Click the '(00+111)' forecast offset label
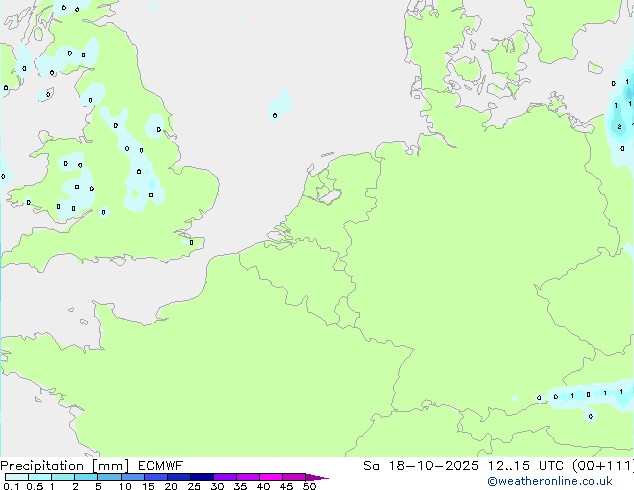The height and width of the screenshot is (490, 634). [x=600, y=466]
